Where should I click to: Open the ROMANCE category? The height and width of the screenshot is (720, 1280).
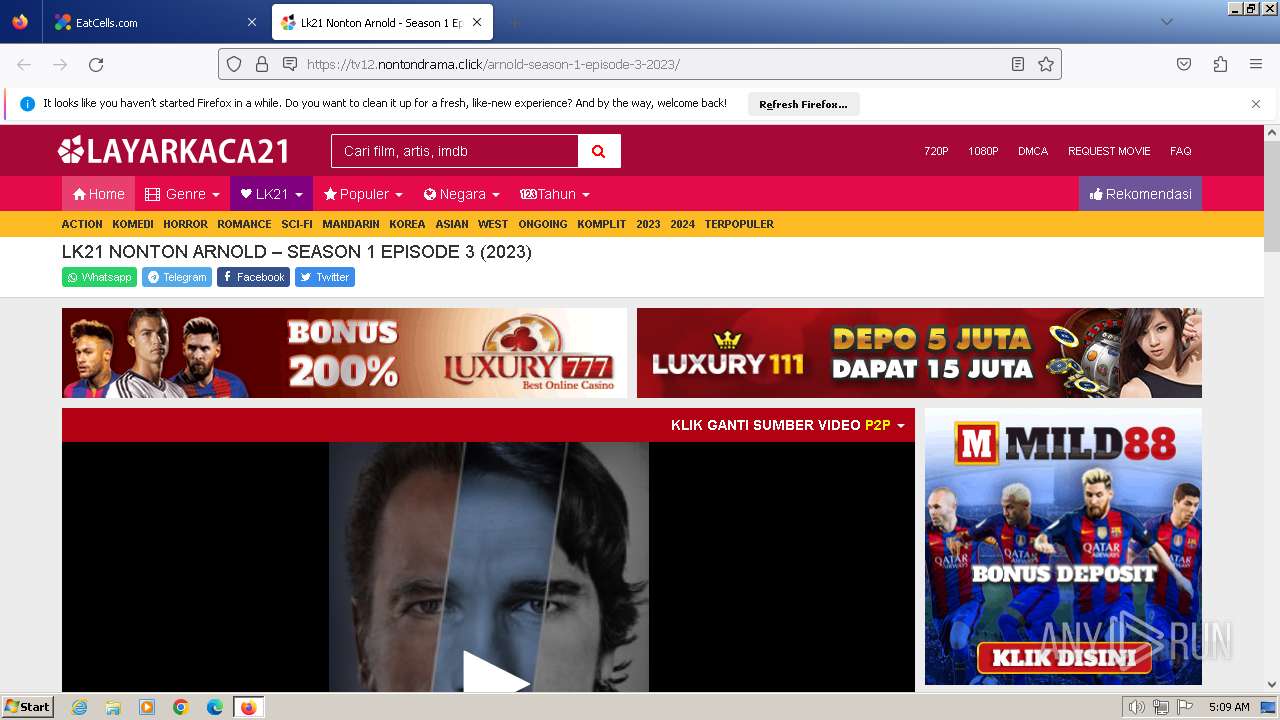point(244,224)
